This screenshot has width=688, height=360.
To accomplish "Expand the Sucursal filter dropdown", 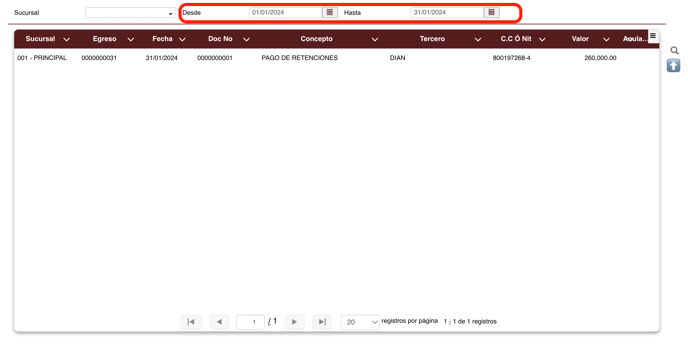I will pos(130,13).
